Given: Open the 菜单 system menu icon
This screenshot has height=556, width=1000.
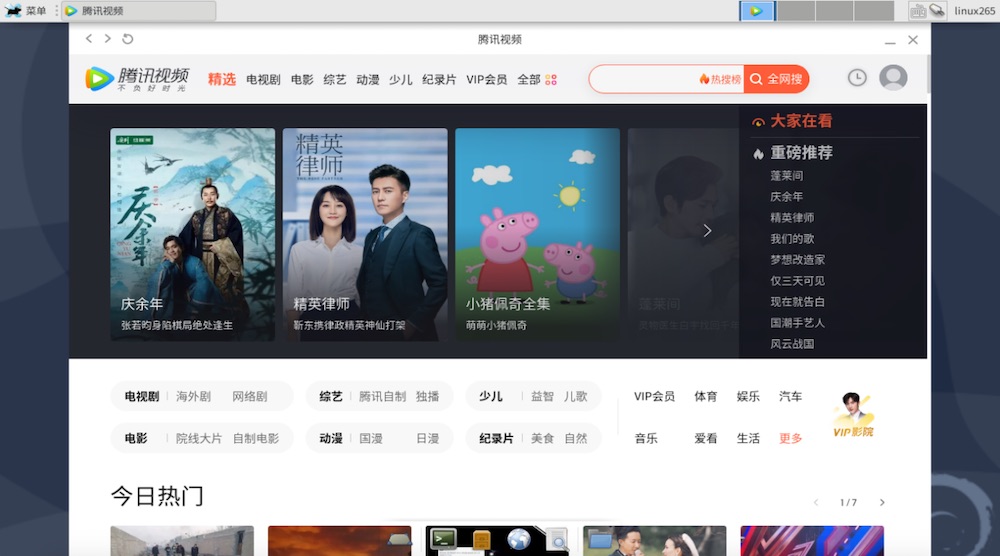Looking at the screenshot, I should [x=13, y=10].
